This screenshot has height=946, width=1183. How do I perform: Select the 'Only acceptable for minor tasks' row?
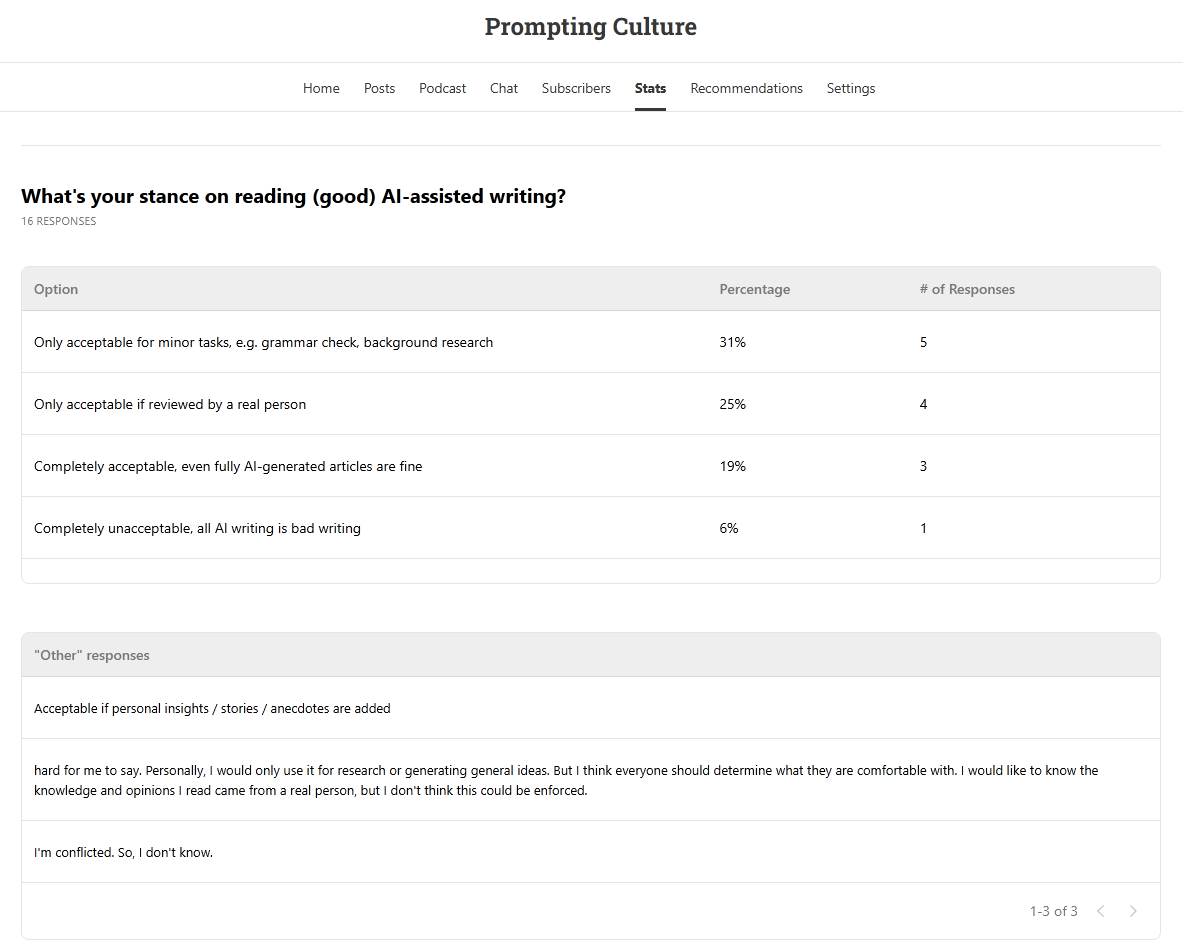point(591,342)
